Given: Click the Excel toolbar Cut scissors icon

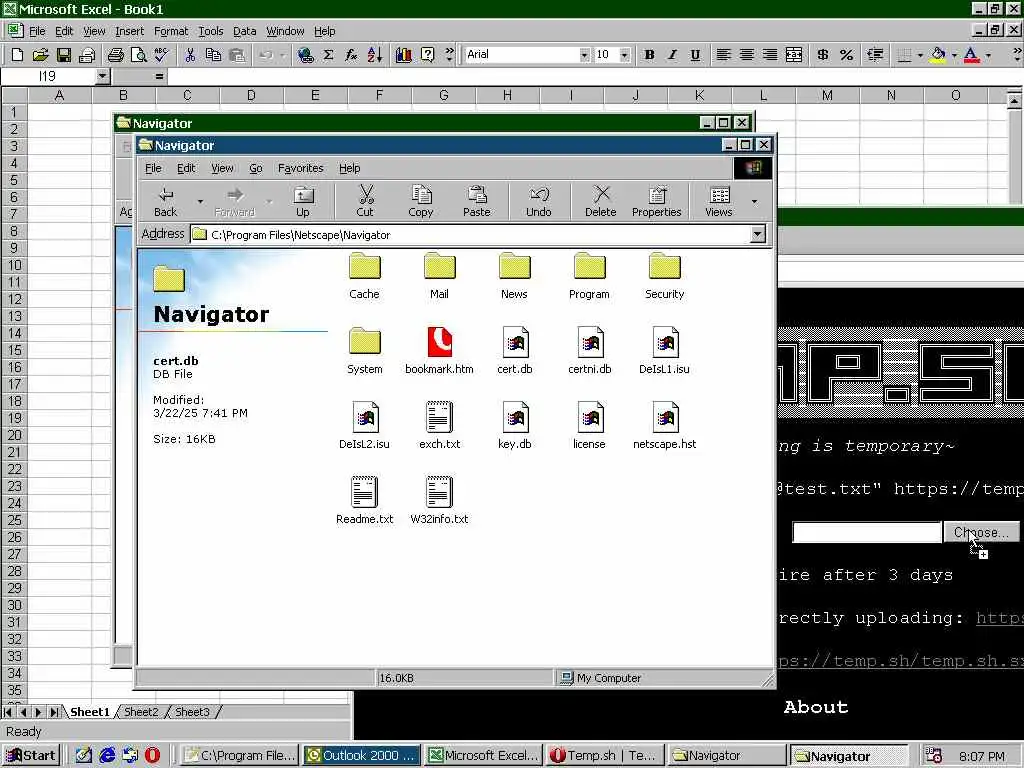Looking at the screenshot, I should pos(190,56).
